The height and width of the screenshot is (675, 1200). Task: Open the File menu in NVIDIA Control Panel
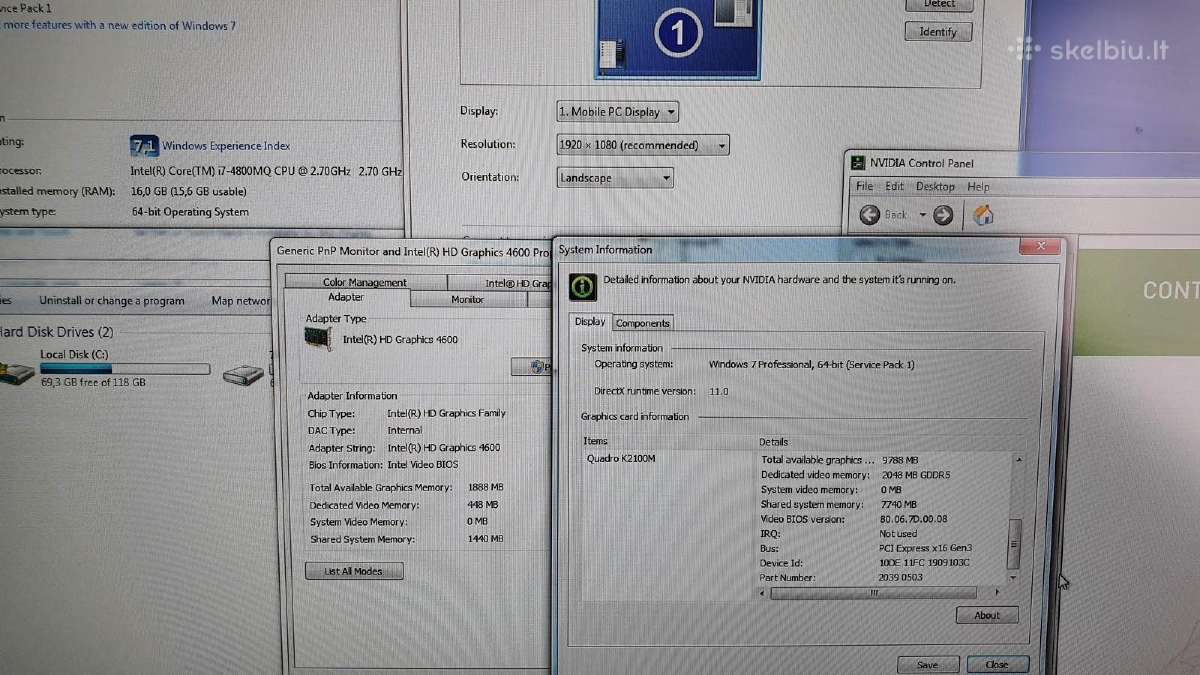pos(864,186)
